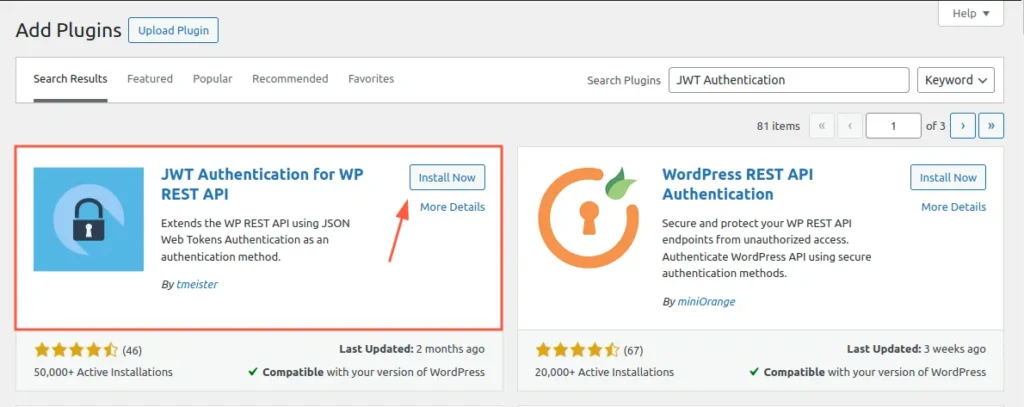Click the Add Plugins page heading
The height and width of the screenshot is (407, 1024).
[x=69, y=30]
